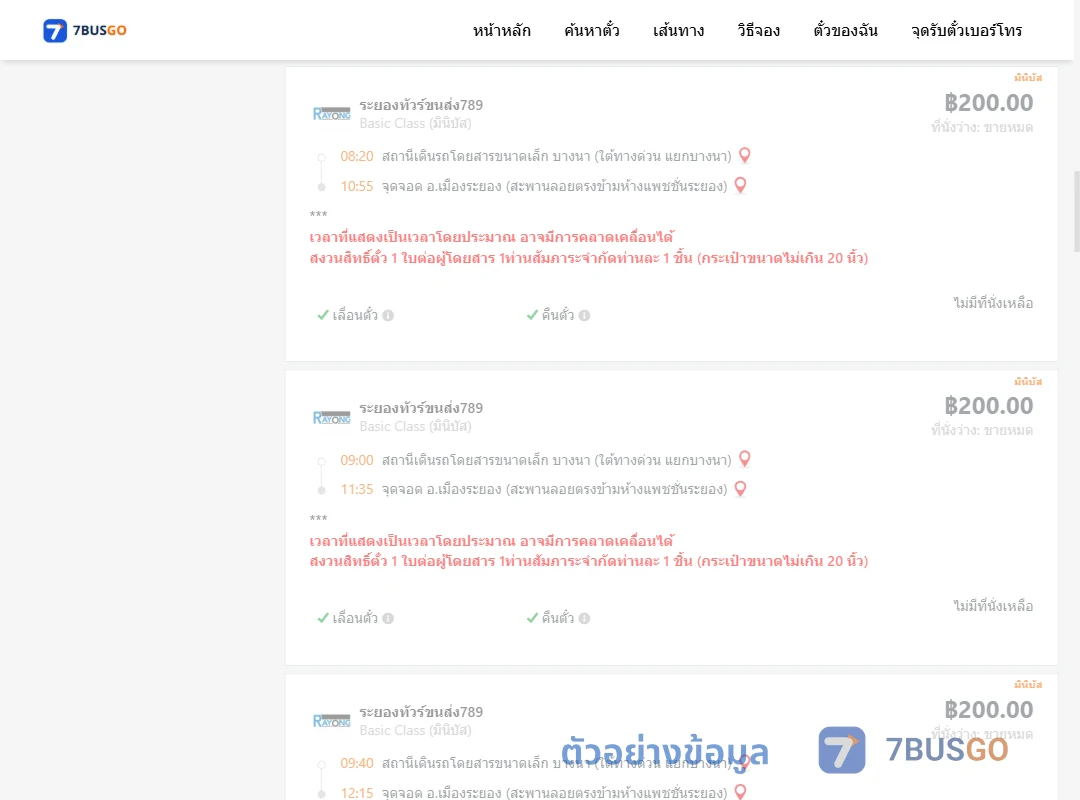Click the 11:35 arrival time

(x=357, y=489)
